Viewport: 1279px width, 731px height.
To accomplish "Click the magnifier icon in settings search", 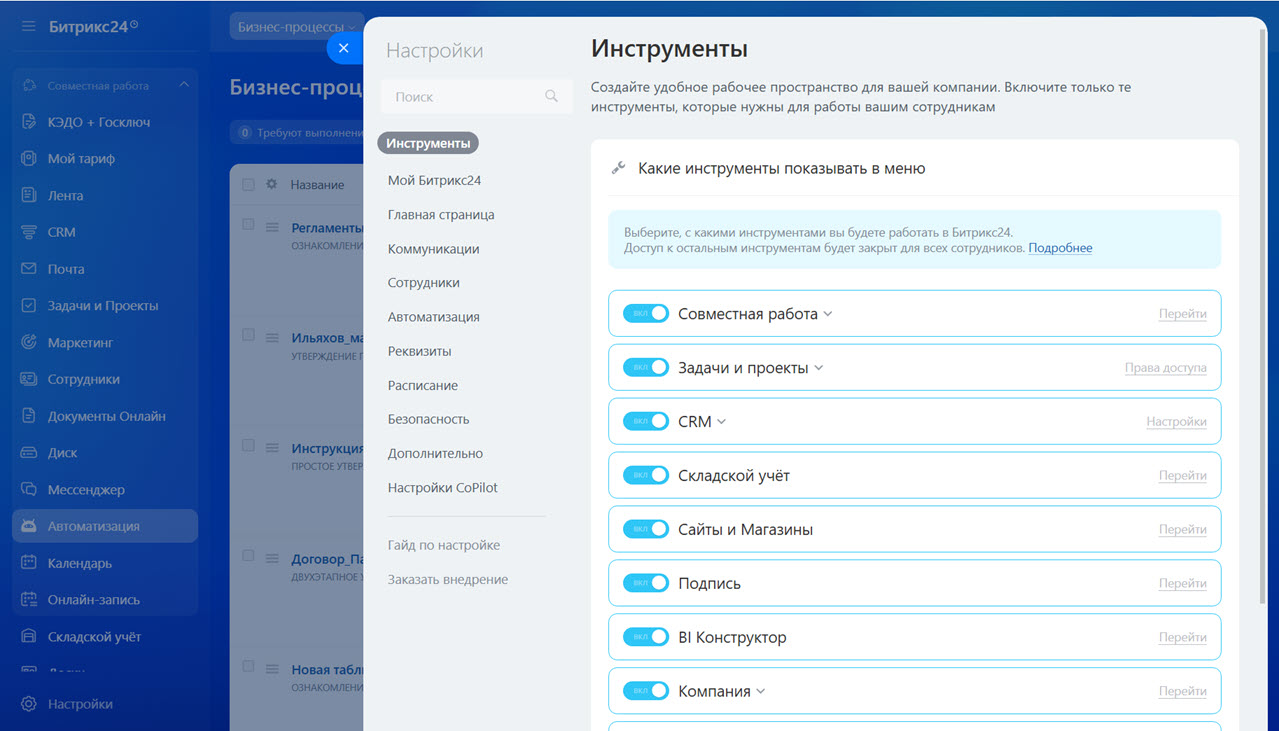I will tap(551, 97).
